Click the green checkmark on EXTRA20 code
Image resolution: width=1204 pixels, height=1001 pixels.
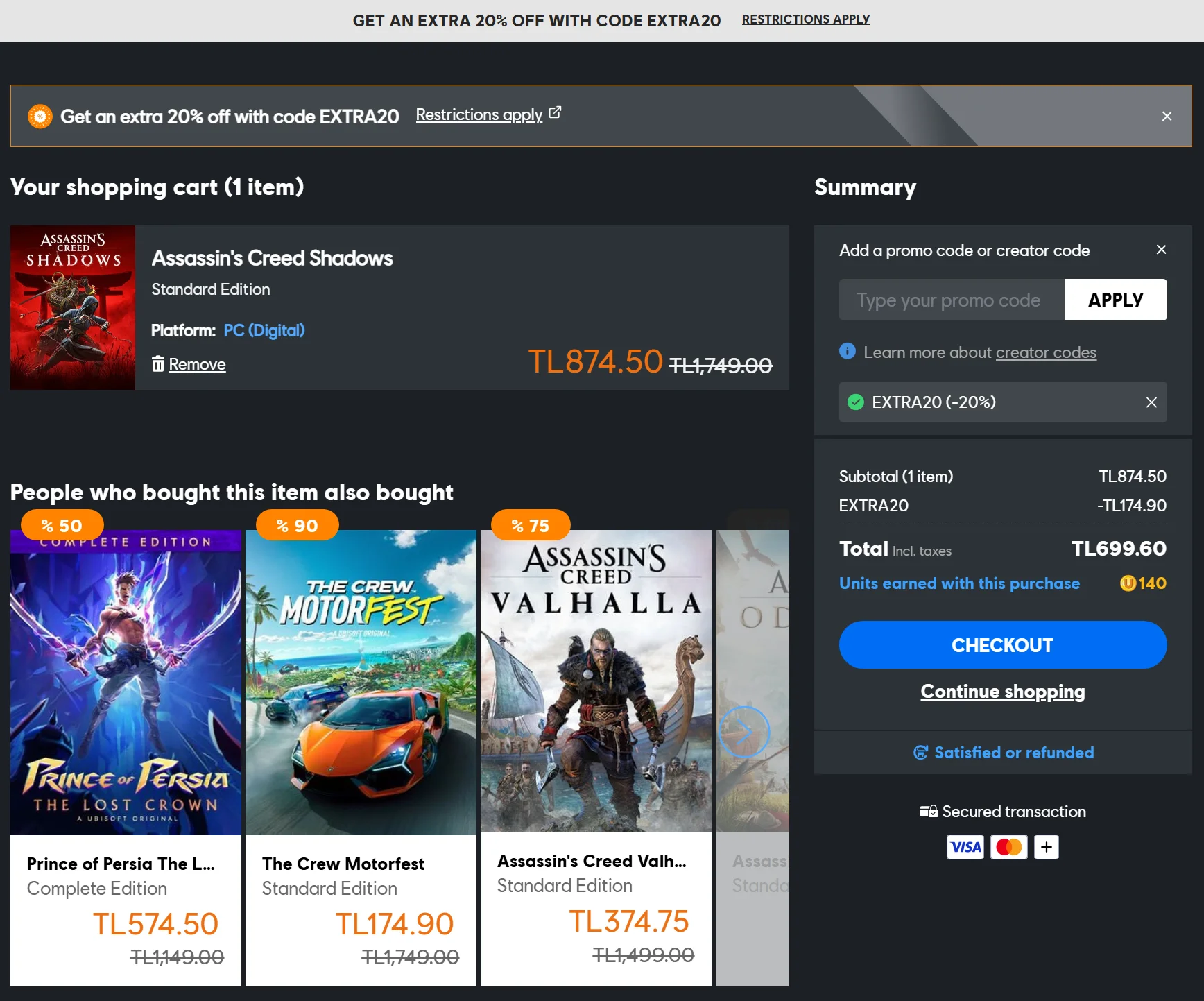[856, 402]
